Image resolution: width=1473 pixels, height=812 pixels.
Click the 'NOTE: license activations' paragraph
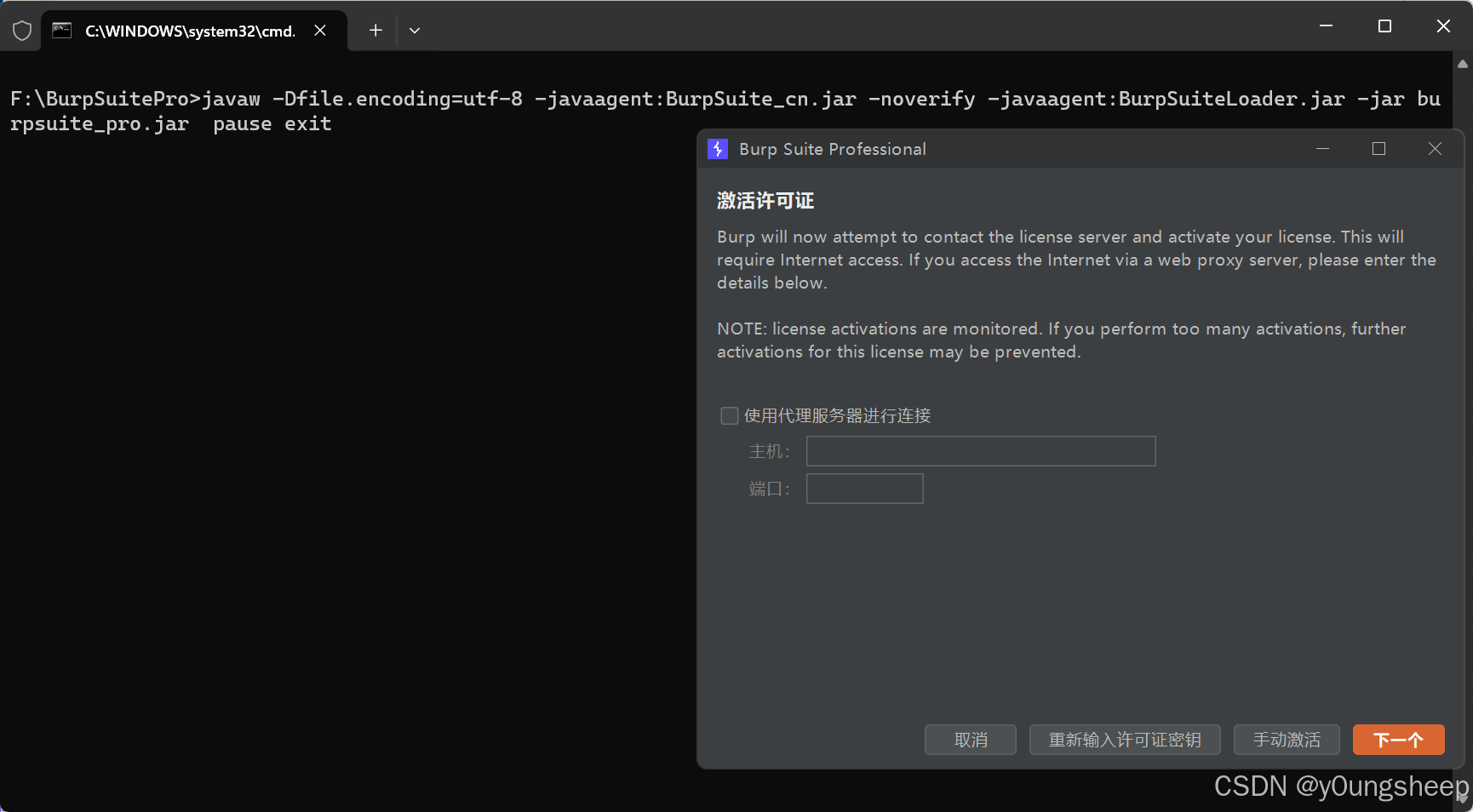point(1062,340)
